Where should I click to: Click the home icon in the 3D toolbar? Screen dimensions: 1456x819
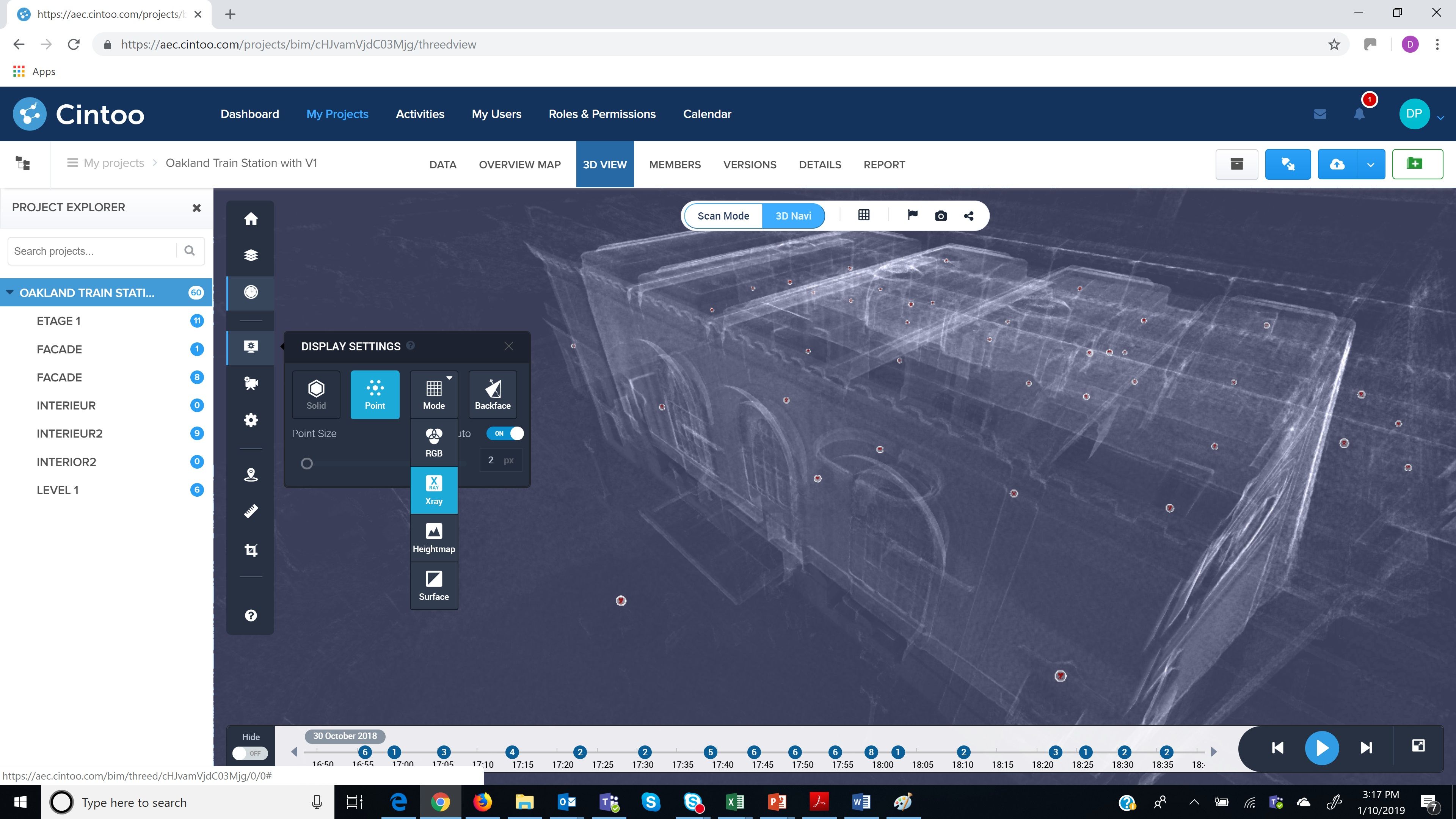[x=250, y=219]
